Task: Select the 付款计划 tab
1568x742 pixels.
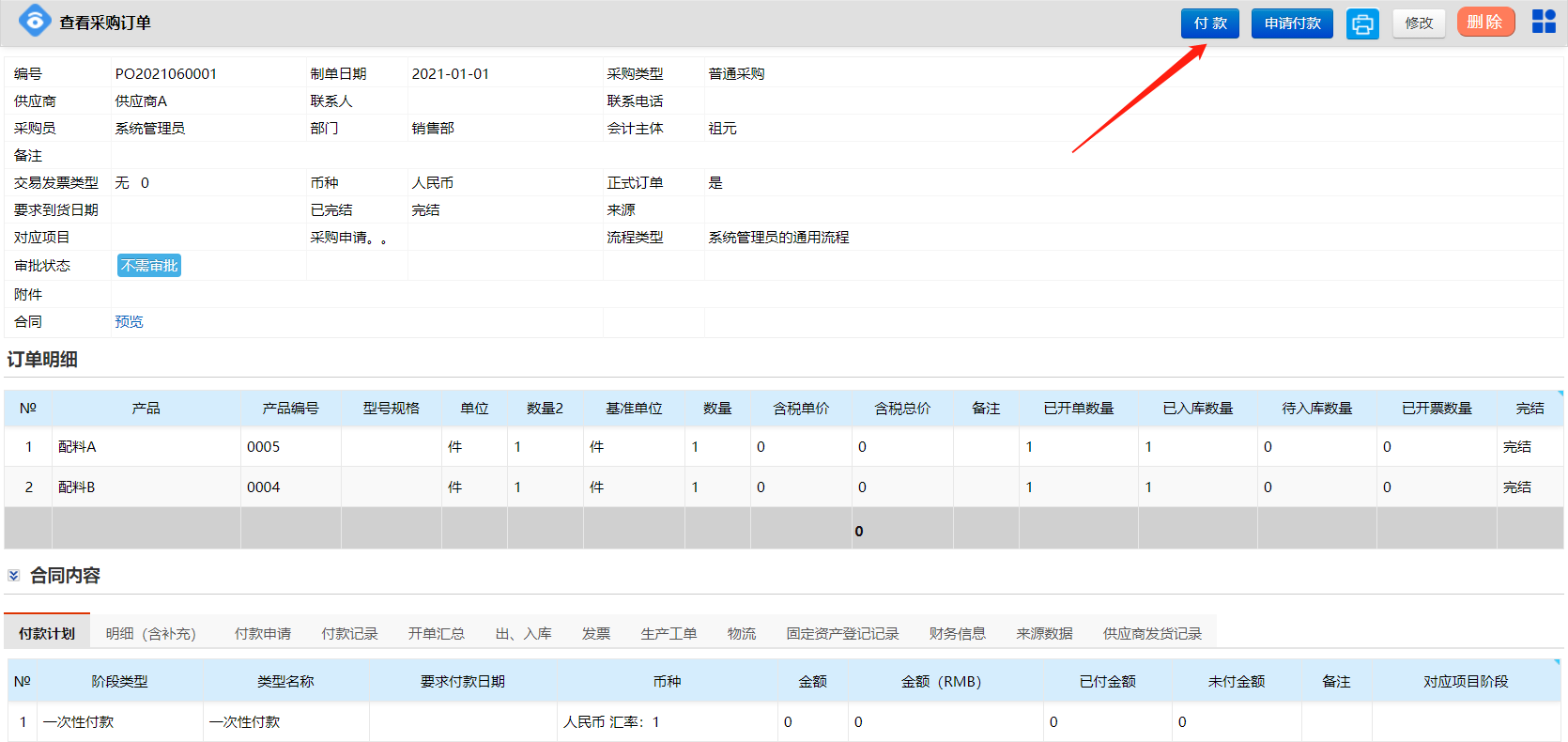Action: (47, 634)
